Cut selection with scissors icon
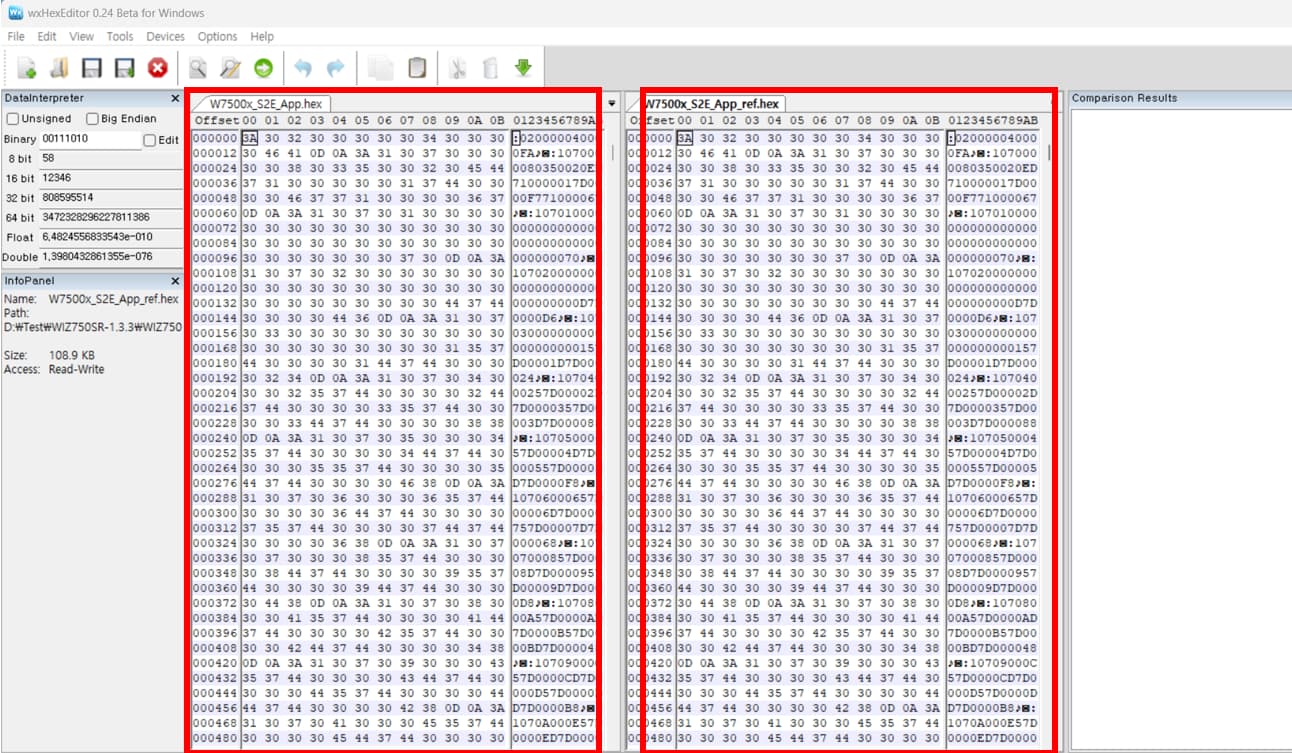This screenshot has width=1292, height=753. tap(457, 68)
